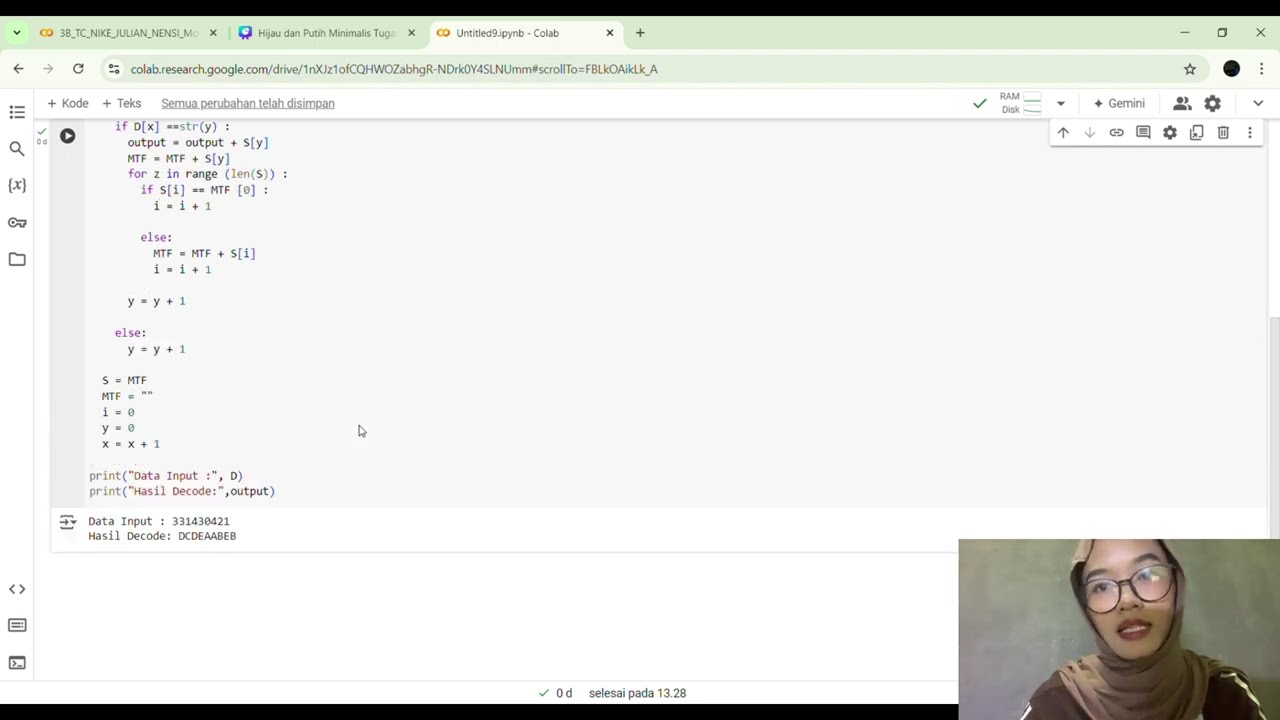Collapse the header chevron
1280x720 pixels.
1258,103
